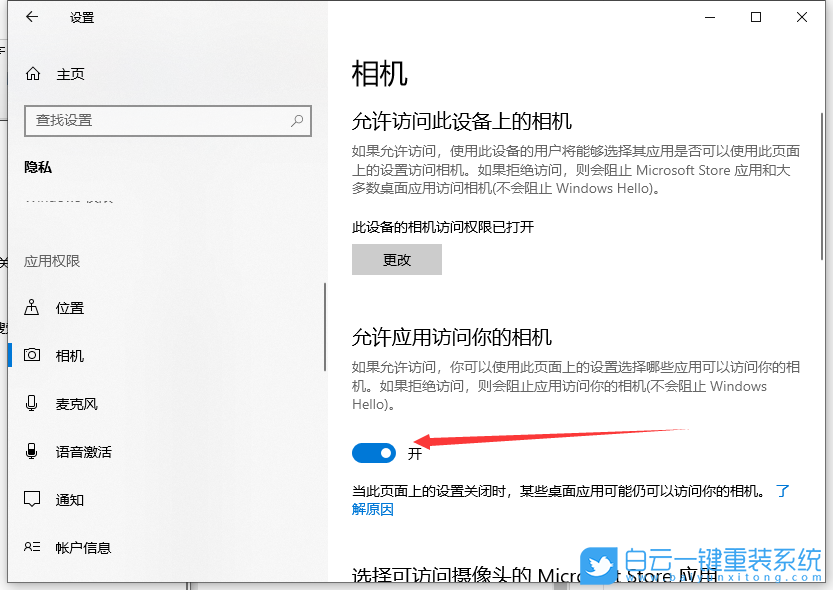Navigate to 通知 privacy settings
Viewport: 833px width, 590px height.
[x=69, y=499]
